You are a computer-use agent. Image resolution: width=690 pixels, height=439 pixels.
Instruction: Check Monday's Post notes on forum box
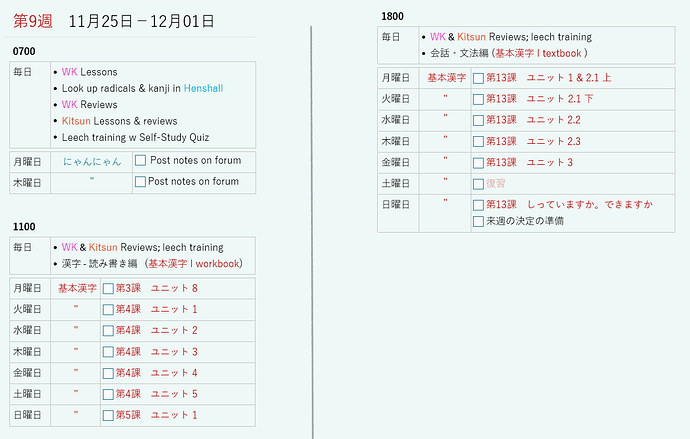140,161
